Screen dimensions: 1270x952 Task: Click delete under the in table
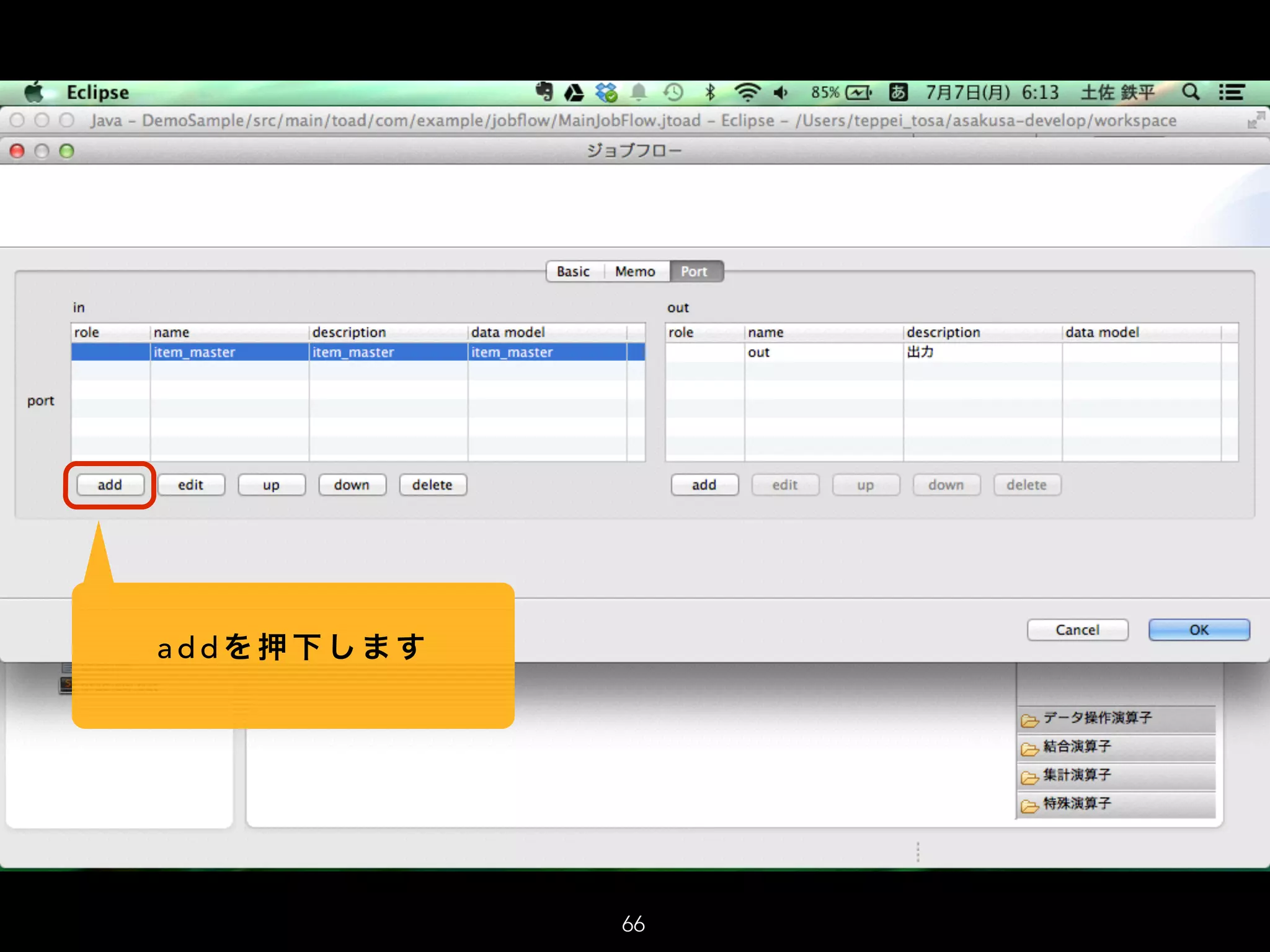pos(432,485)
